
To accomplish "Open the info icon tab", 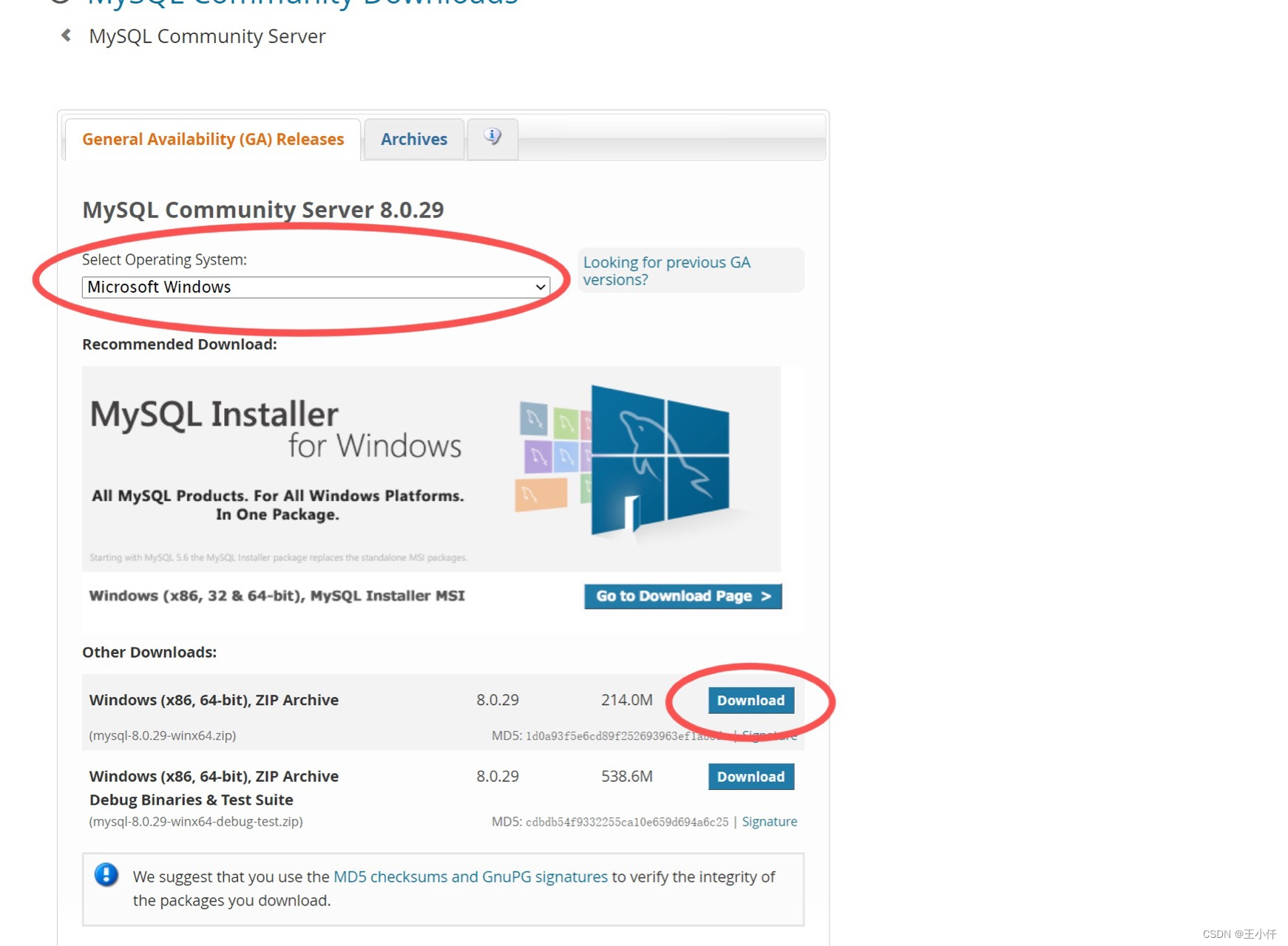I will 492,138.
